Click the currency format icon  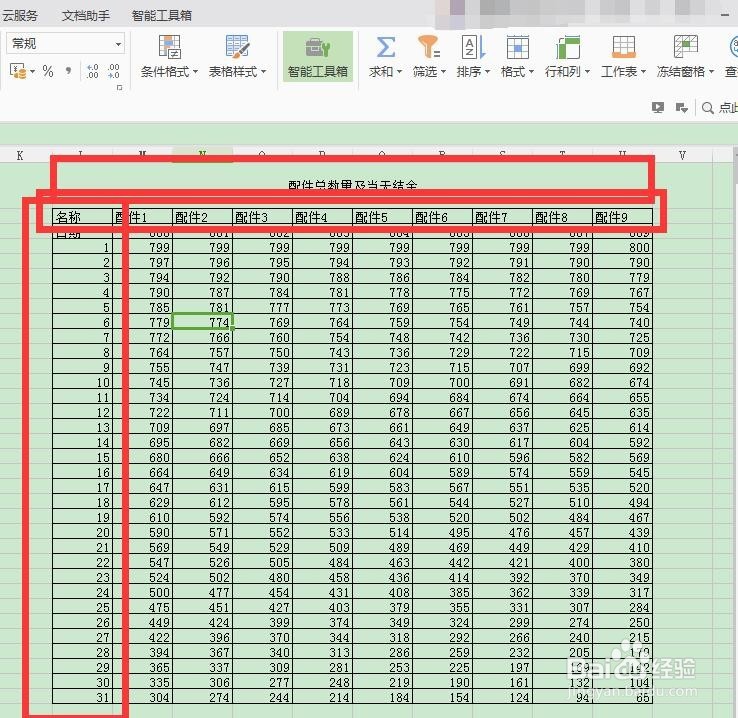click(18, 72)
